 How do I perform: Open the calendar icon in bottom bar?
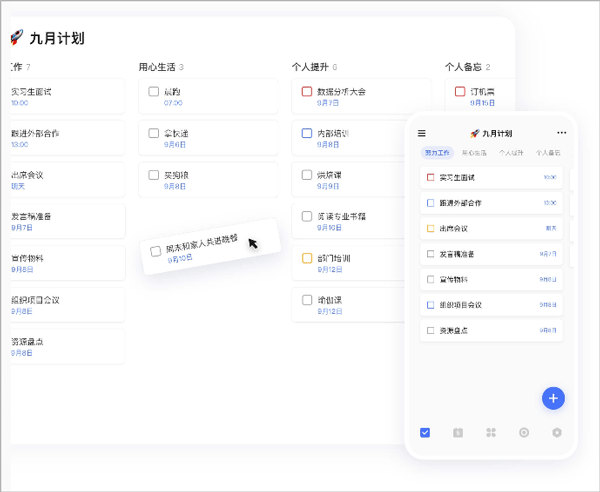coord(457,433)
